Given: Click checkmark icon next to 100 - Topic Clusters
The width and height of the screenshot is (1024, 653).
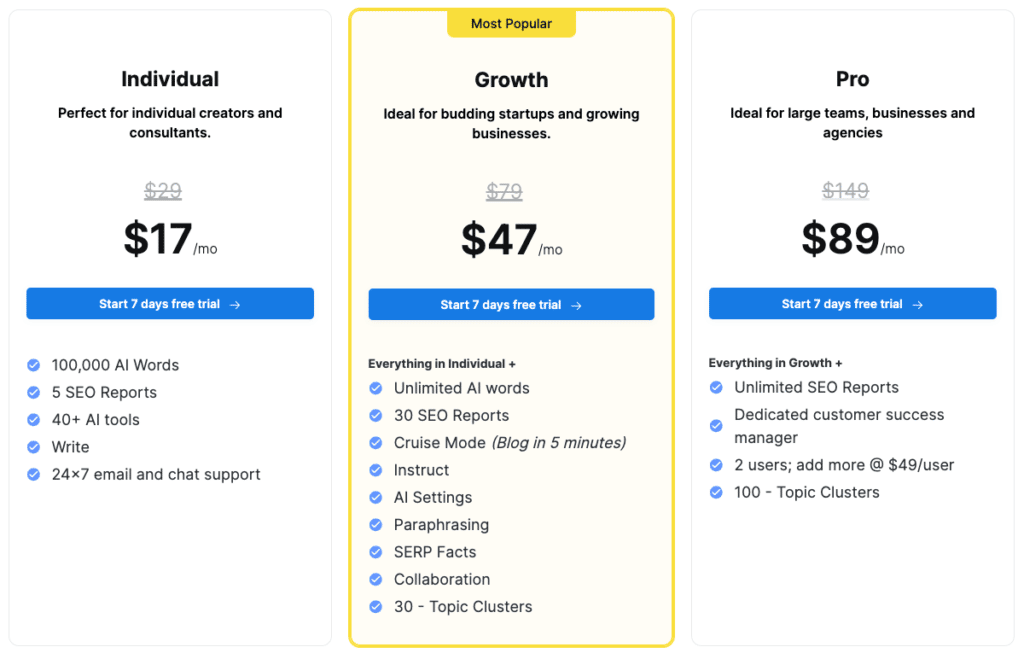Looking at the screenshot, I should pos(716,492).
